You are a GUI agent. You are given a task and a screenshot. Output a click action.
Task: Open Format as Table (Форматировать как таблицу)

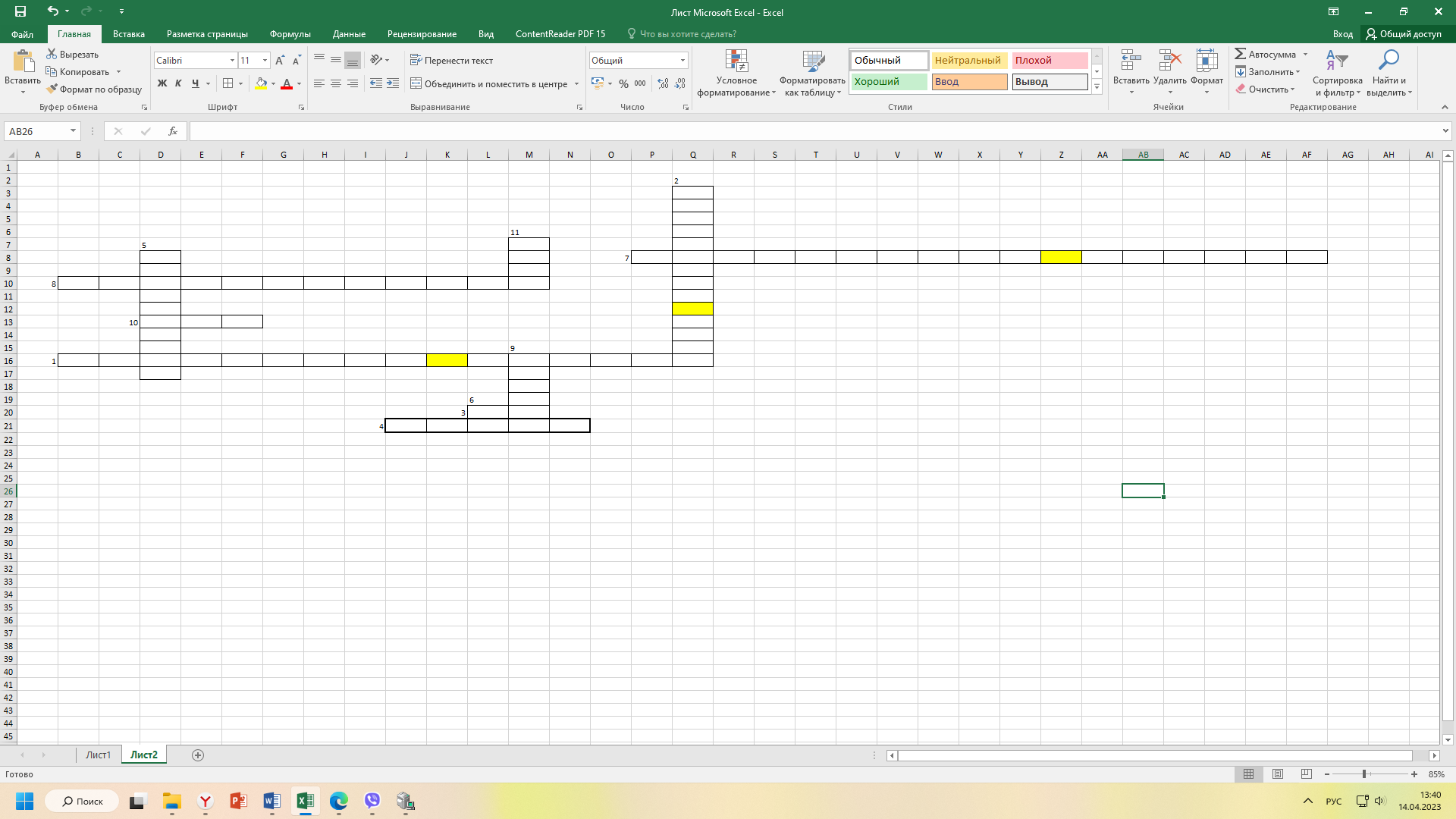pyautogui.click(x=812, y=73)
